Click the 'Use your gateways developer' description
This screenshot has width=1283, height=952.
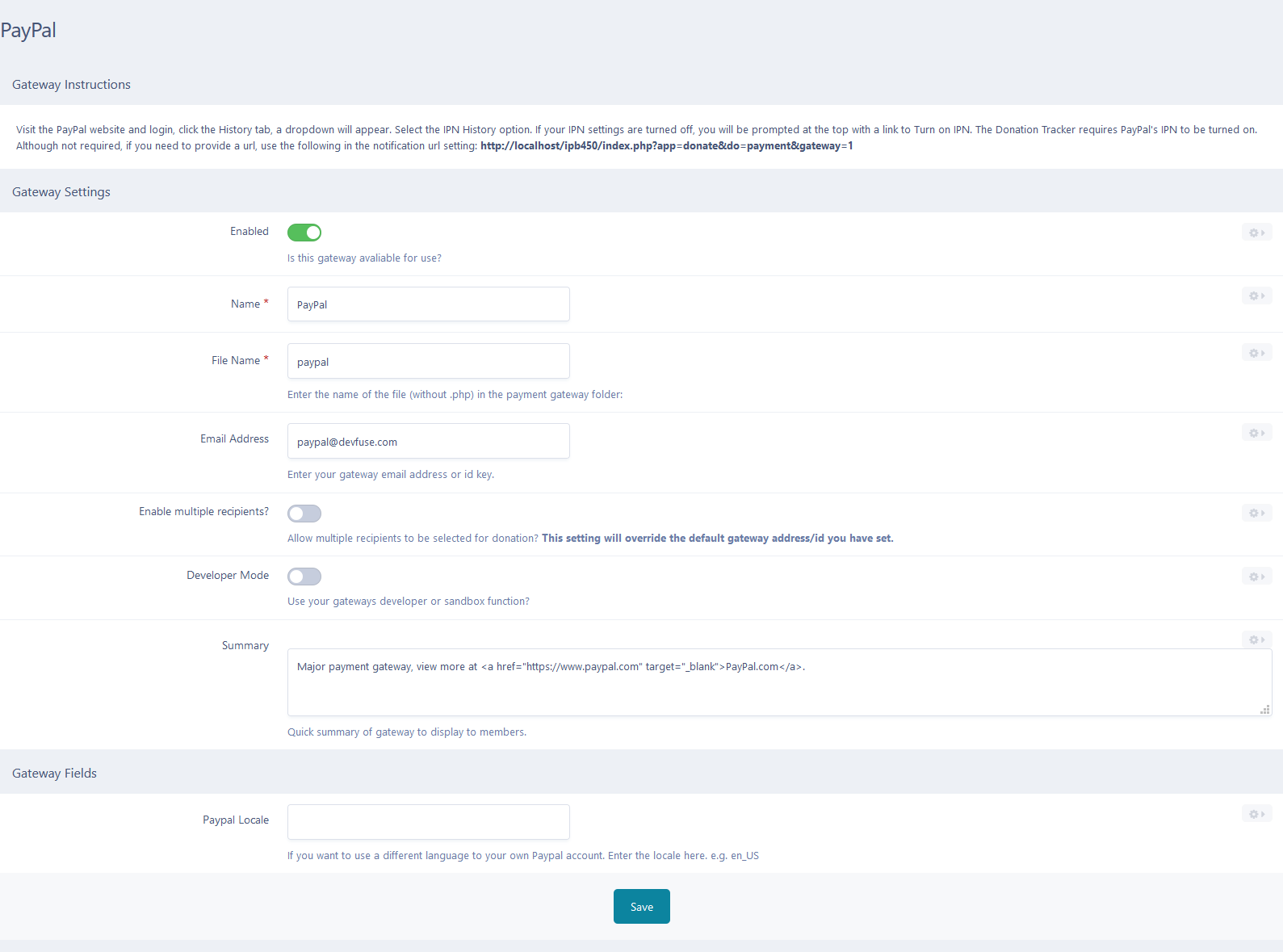409,602
